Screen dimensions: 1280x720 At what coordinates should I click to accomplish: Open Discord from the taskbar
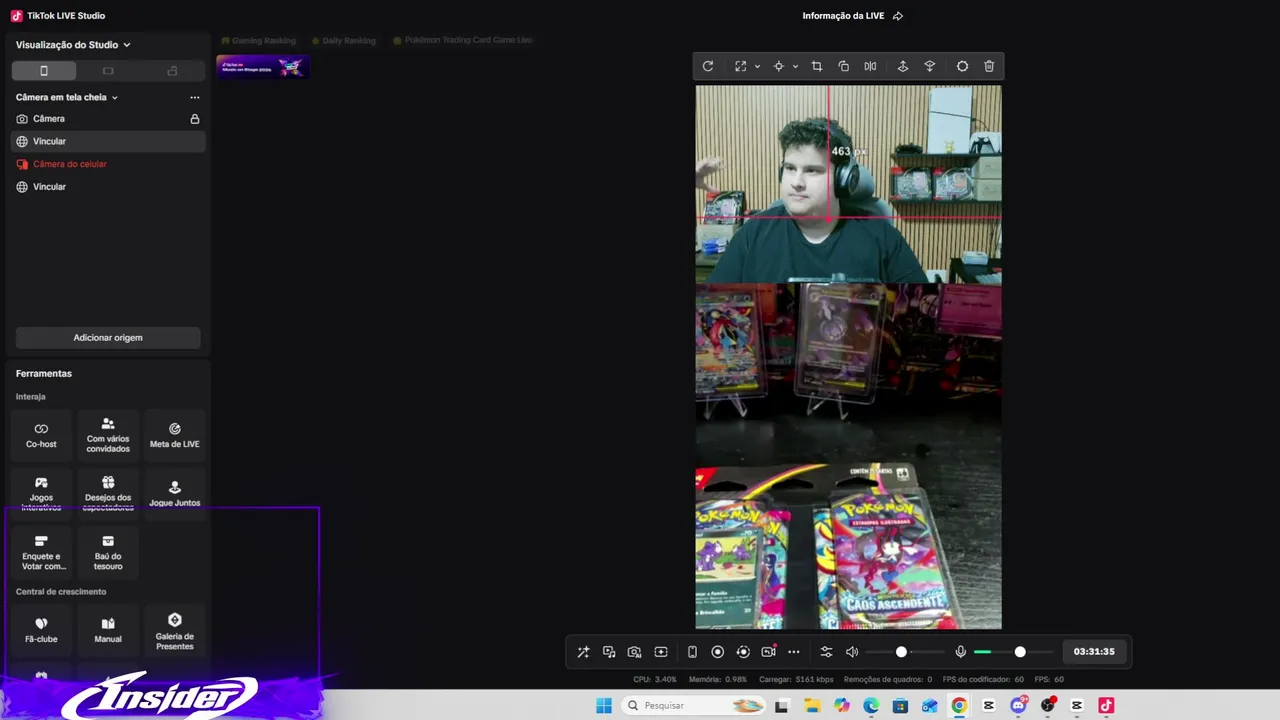[1018, 706]
